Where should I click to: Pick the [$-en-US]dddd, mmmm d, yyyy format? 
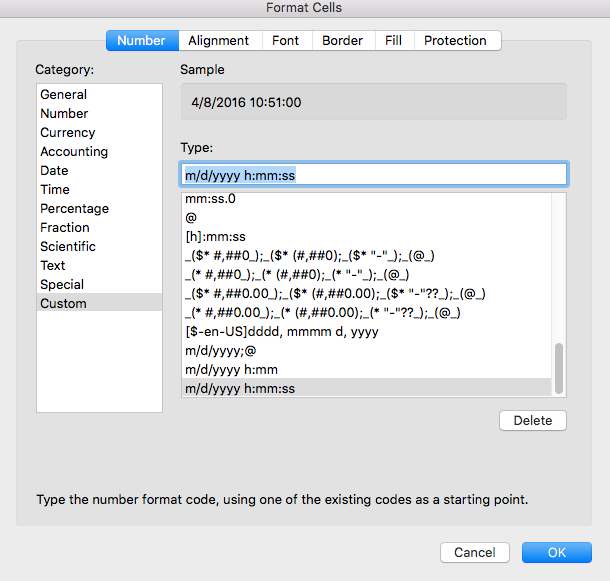pos(281,332)
